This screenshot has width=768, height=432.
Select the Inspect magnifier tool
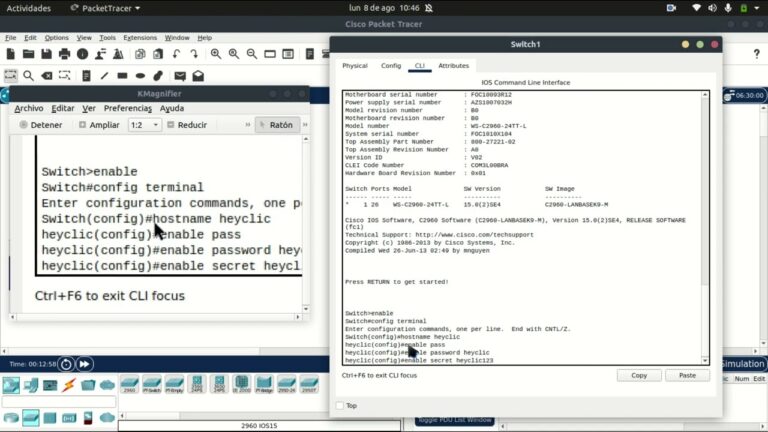coord(29,75)
